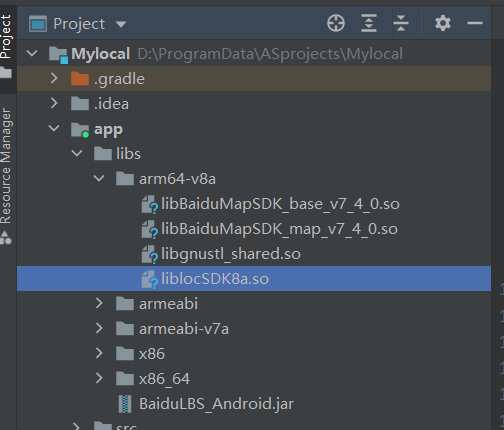Expand the .idea folder
This screenshot has height=430, width=504.
pyautogui.click(x=54, y=103)
